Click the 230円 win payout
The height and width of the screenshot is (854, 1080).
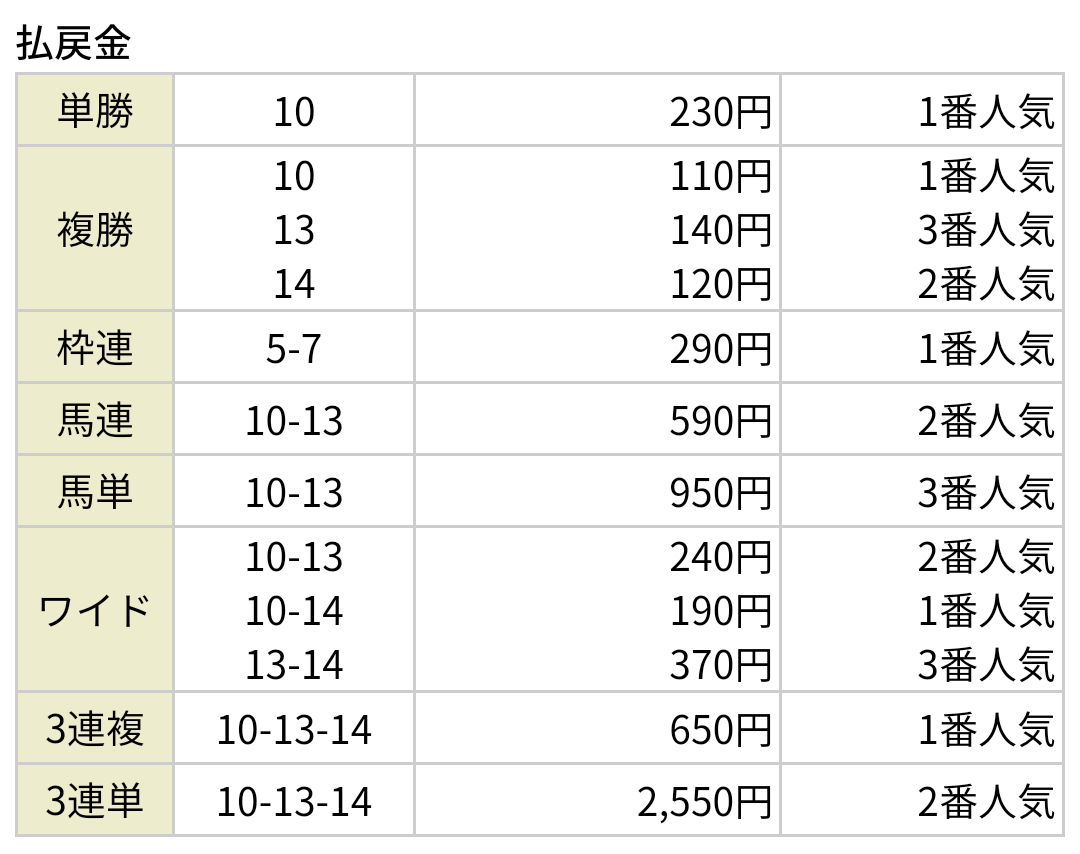point(720,112)
